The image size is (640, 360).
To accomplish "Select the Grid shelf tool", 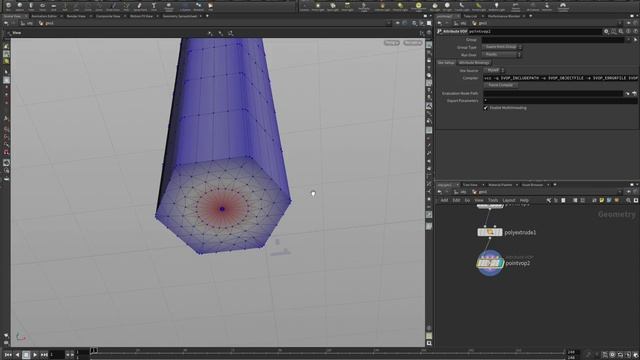I will coord(53,6).
